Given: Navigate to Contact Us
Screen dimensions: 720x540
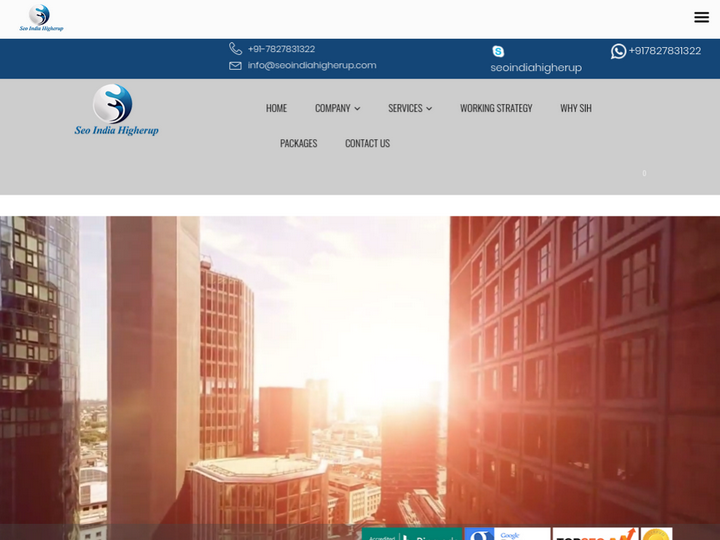Looking at the screenshot, I should 367,143.
